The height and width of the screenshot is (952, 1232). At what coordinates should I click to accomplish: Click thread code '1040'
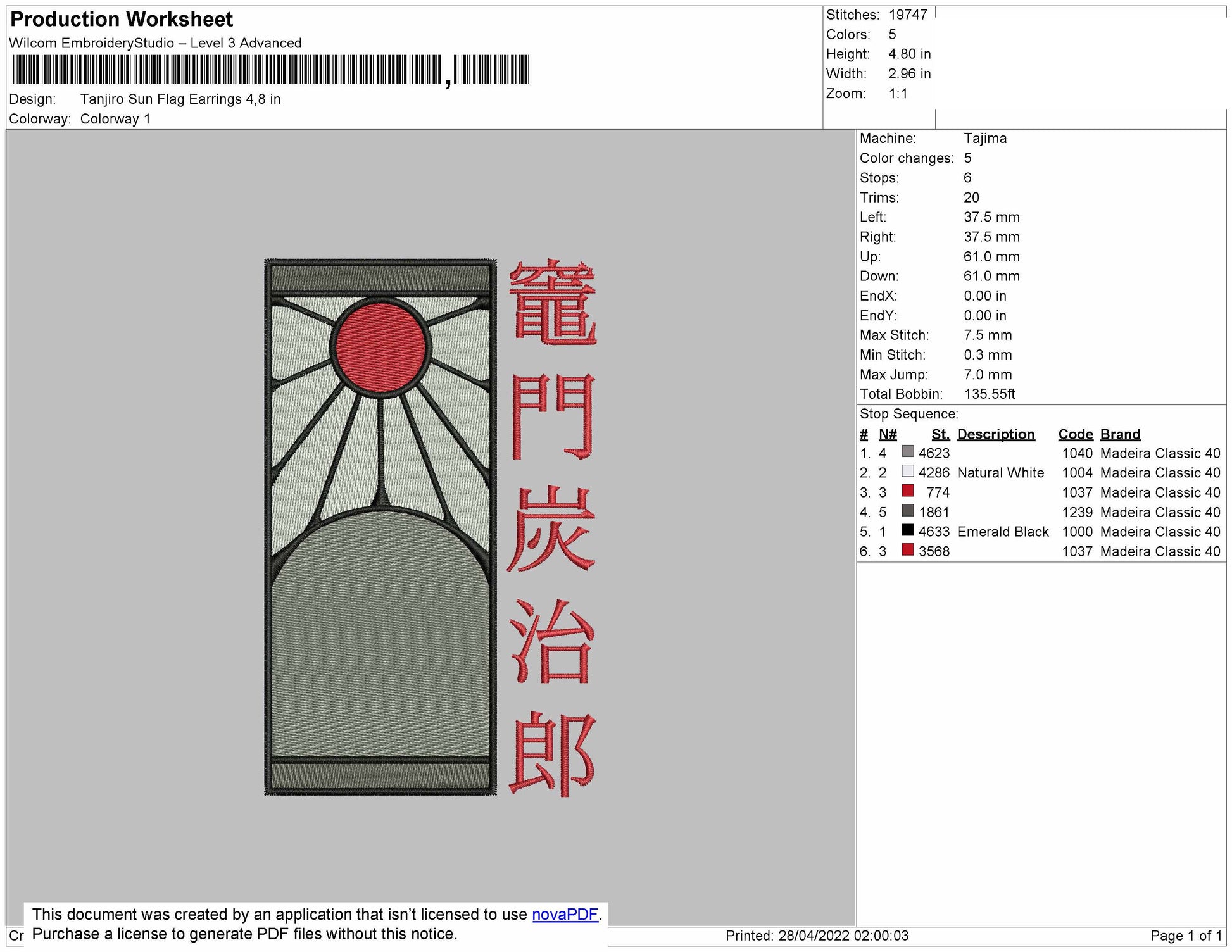point(1078,453)
